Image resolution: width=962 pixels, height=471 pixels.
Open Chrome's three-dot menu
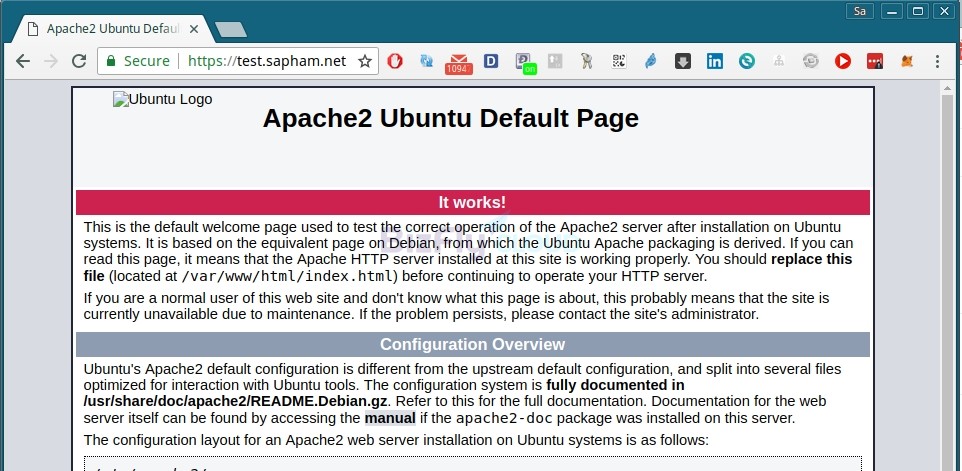pyautogui.click(x=937, y=61)
